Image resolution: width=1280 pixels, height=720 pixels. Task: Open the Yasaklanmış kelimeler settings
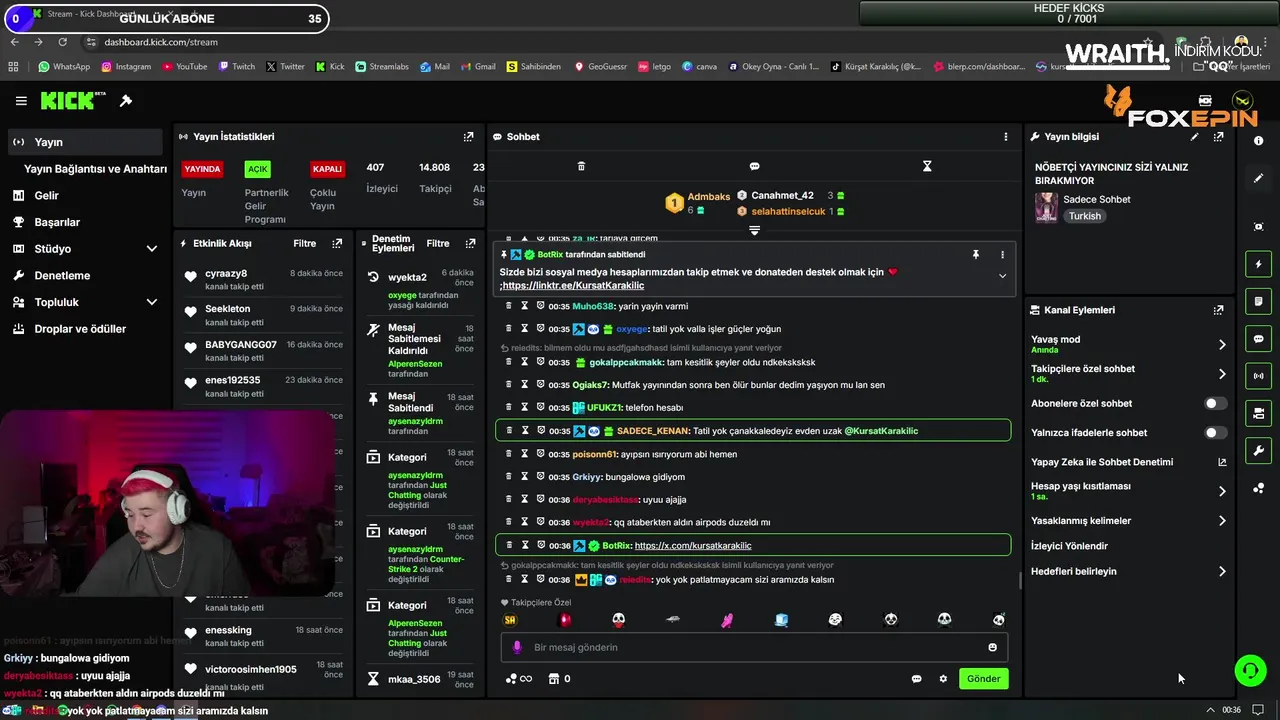(x=1128, y=521)
